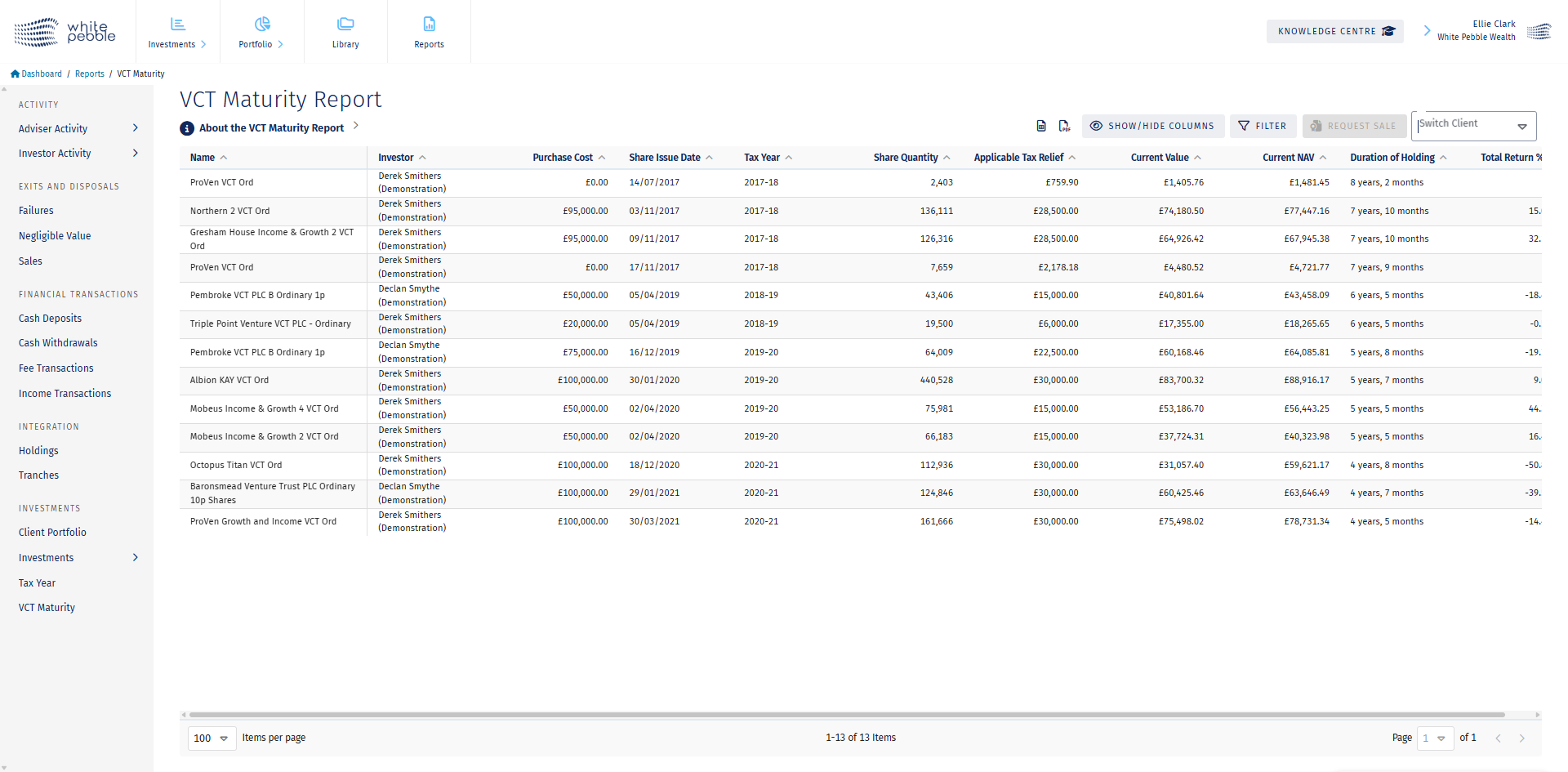Click Reports link in breadcrumb
The image size is (1568, 772).
pyautogui.click(x=90, y=74)
